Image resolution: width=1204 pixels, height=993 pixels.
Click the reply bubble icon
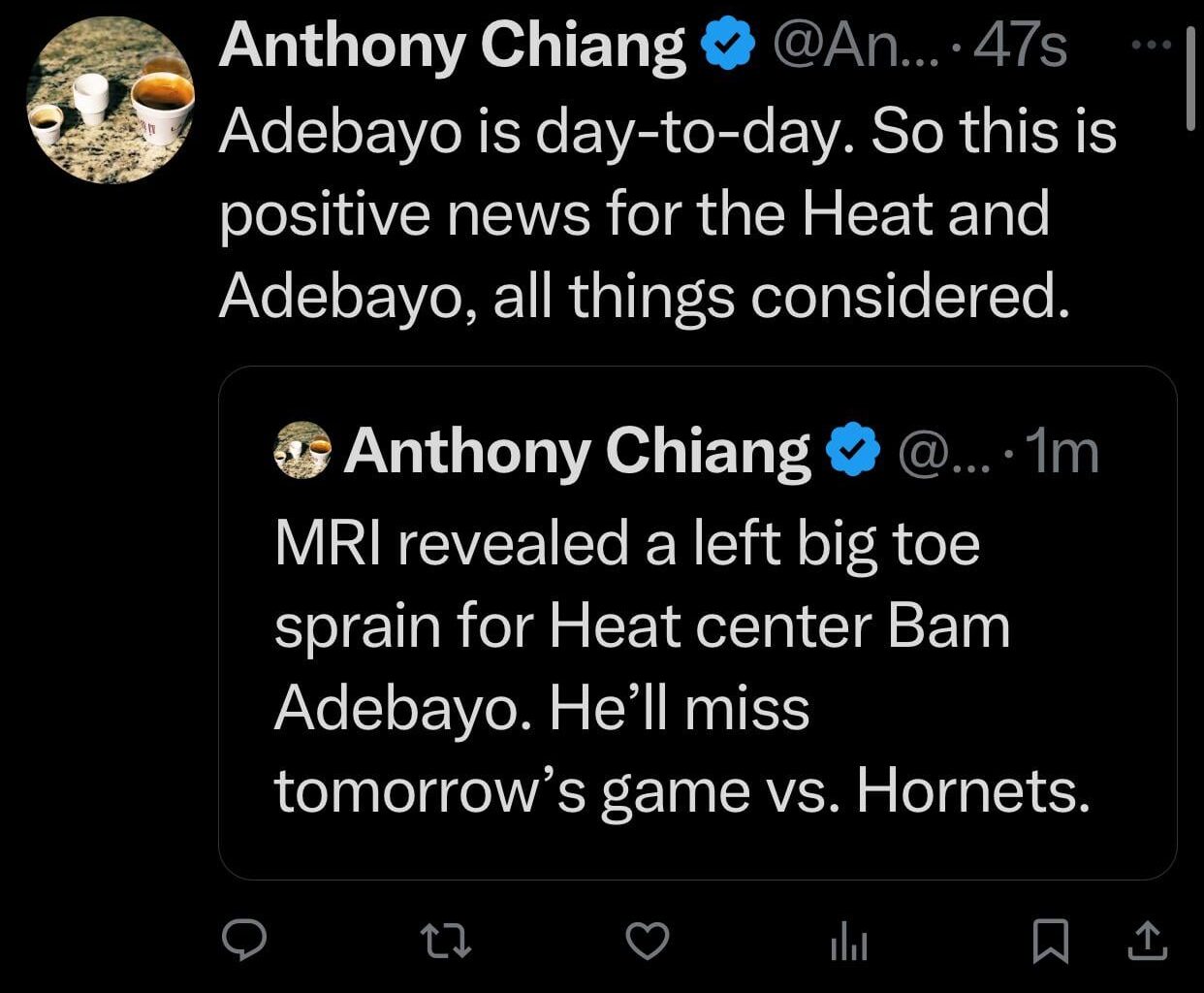tap(245, 938)
